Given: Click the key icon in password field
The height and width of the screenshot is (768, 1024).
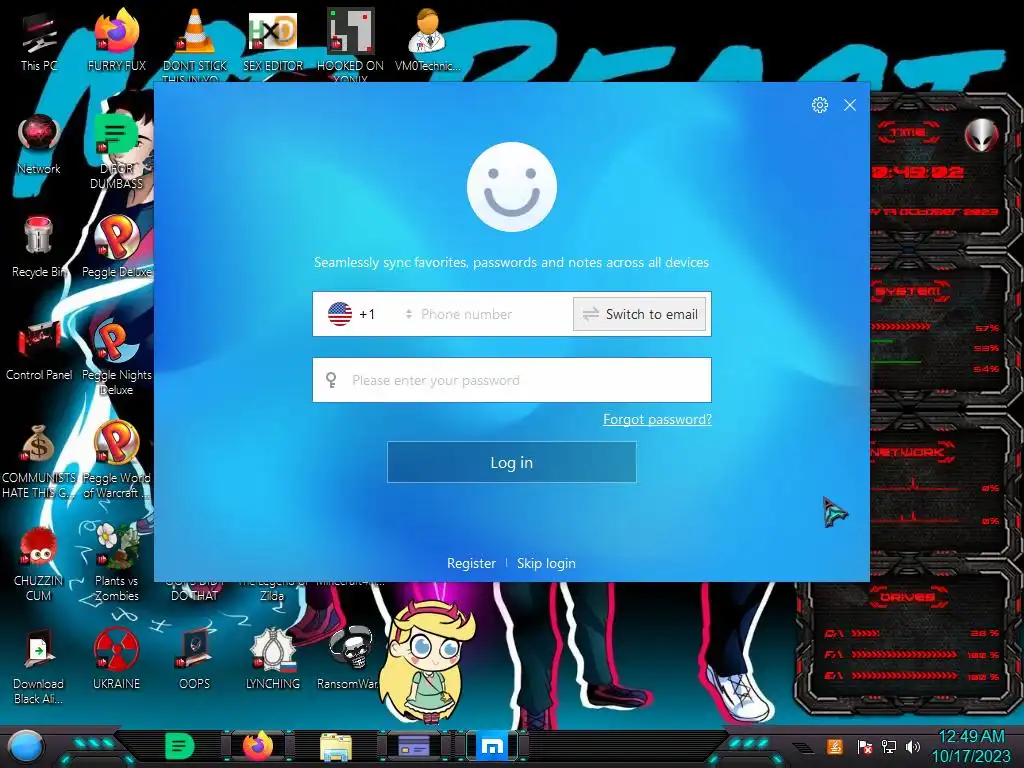Looking at the screenshot, I should [x=331, y=380].
